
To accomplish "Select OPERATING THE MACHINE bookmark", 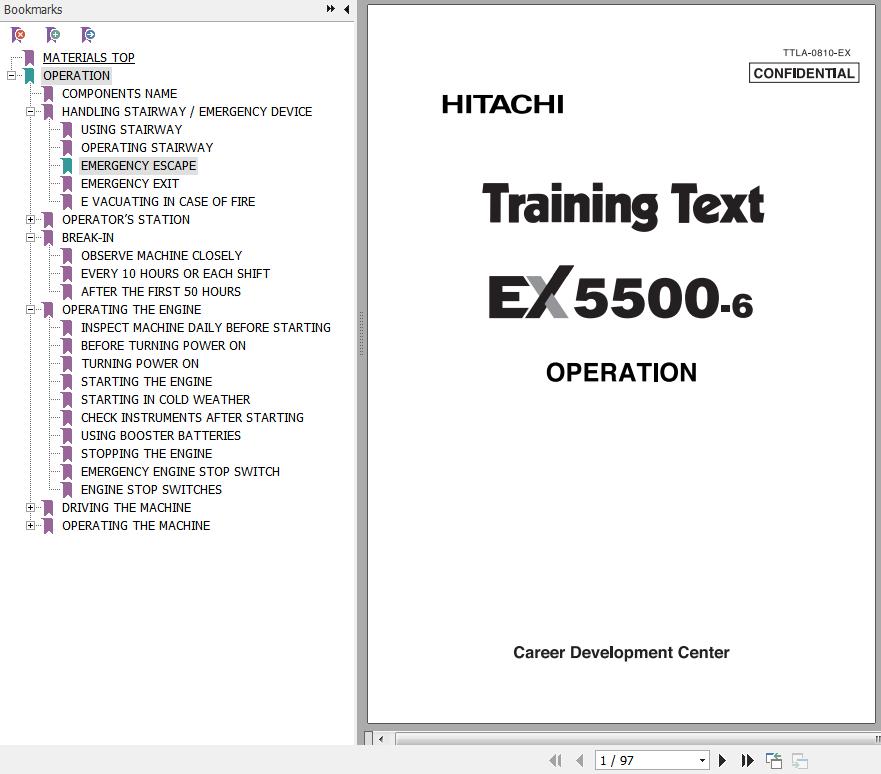I will (136, 525).
